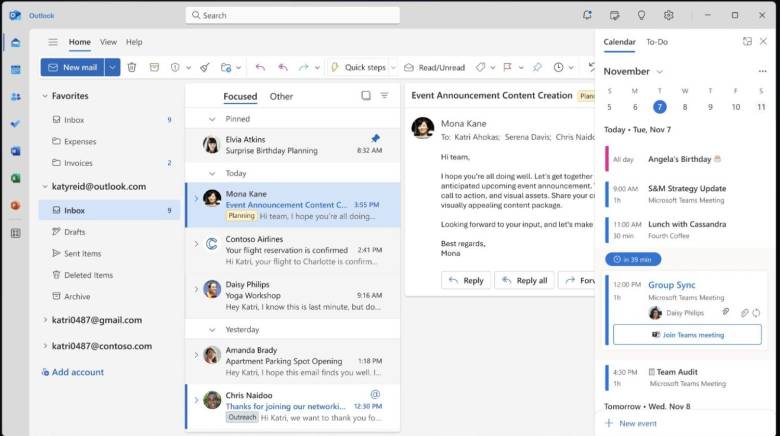This screenshot has width=780, height=436.
Task: Open More apps grid icon in rail
Action: pos(15,233)
